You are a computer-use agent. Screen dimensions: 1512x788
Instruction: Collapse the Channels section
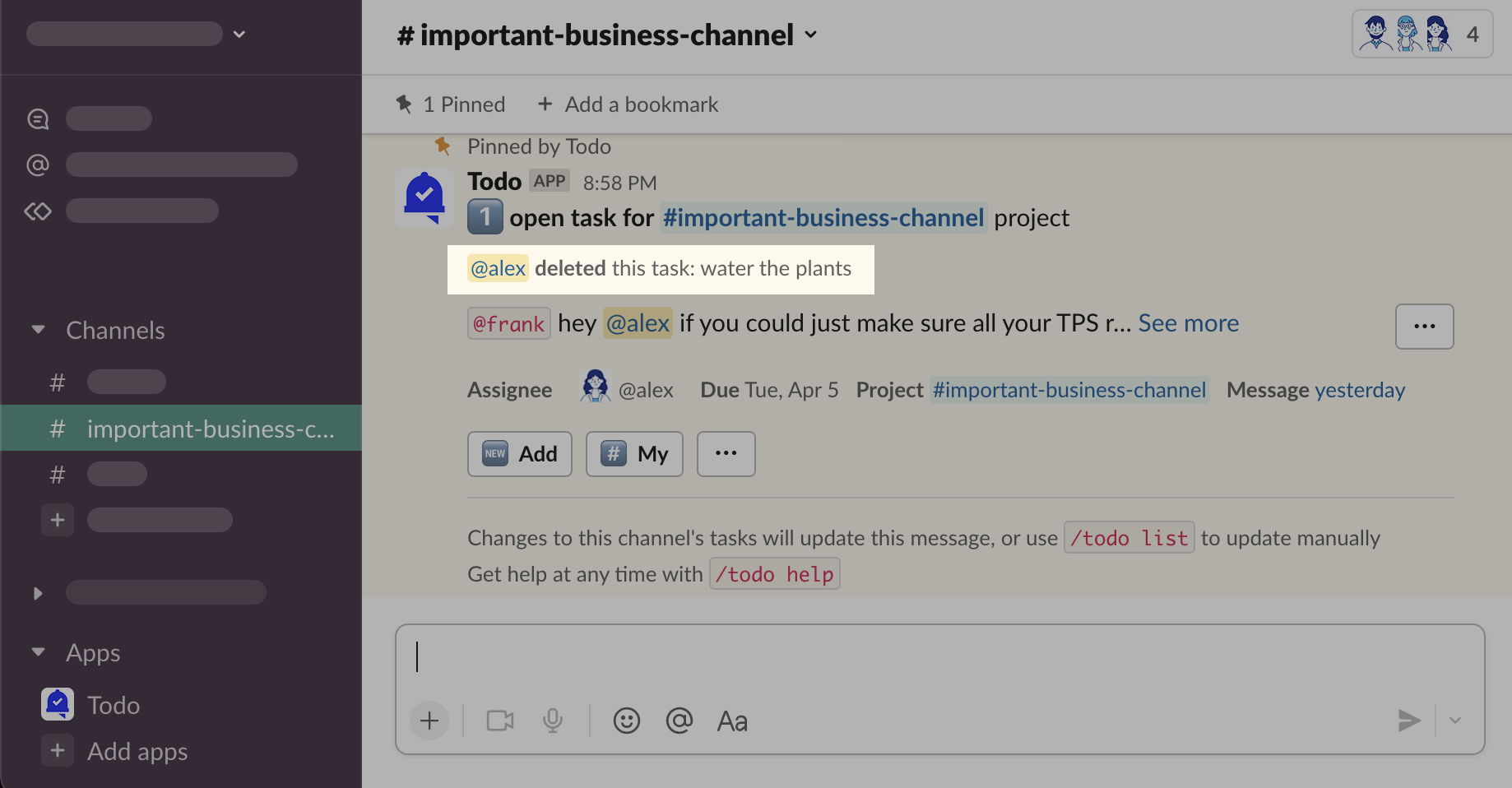click(38, 330)
